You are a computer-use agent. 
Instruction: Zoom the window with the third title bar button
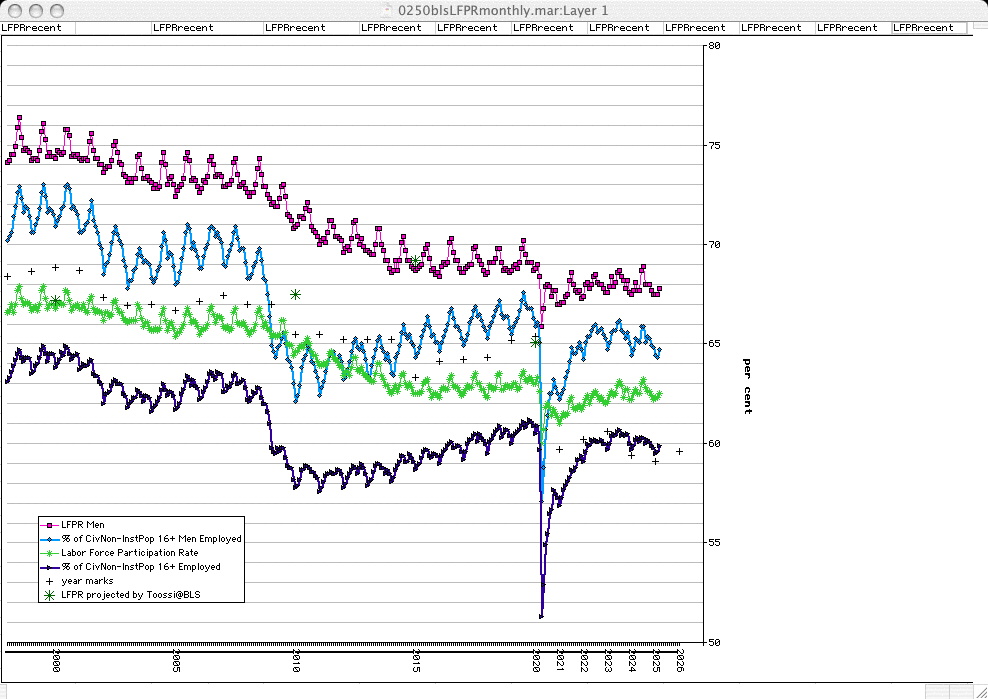click(57, 11)
